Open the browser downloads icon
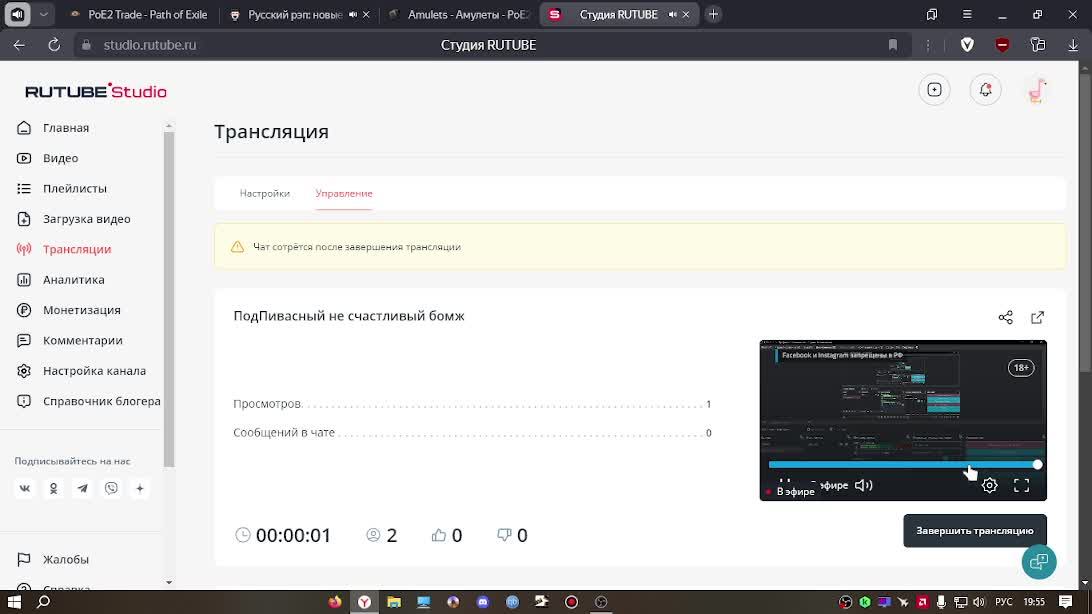 pos(1073,45)
